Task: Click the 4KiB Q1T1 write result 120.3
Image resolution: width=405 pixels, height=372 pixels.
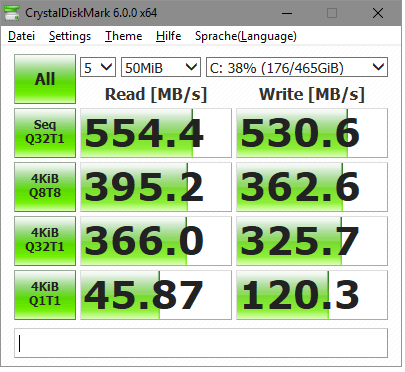Action: click(x=312, y=295)
